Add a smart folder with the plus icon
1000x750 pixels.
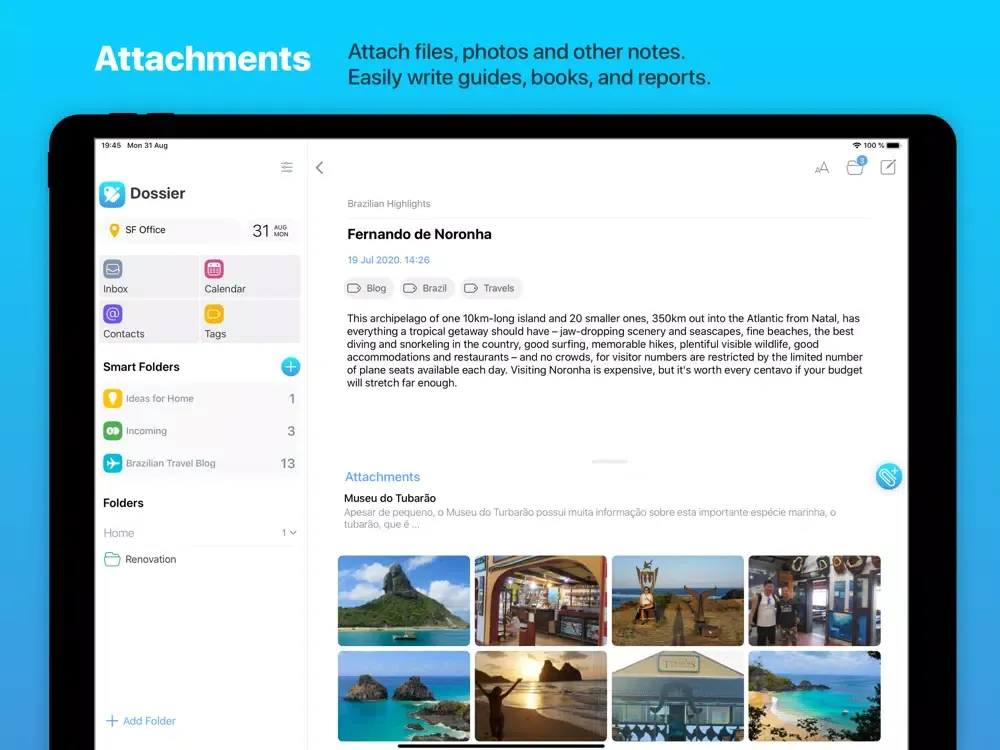tap(290, 367)
